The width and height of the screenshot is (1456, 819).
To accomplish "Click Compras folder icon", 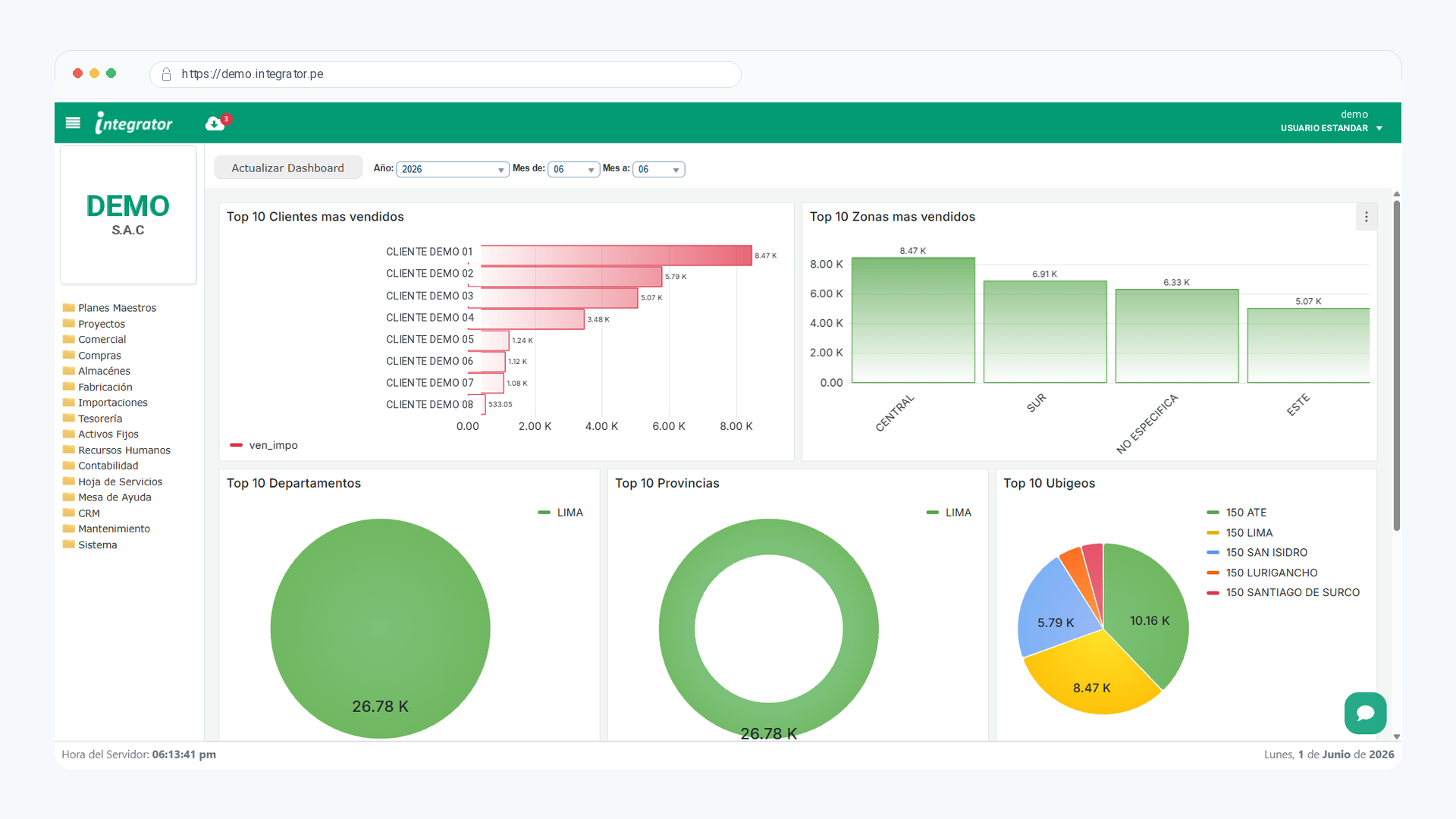I will pyautogui.click(x=68, y=355).
